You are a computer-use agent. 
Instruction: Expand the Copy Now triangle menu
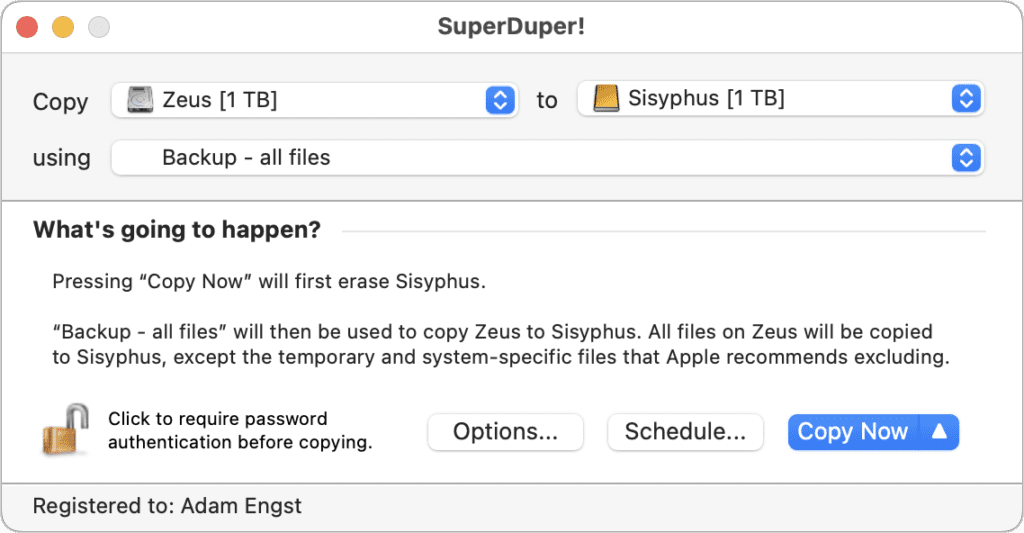pos(939,432)
